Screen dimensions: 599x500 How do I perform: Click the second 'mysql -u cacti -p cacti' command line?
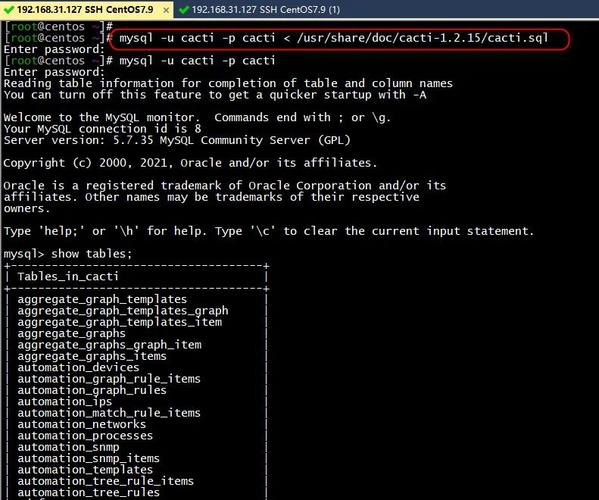197,61
